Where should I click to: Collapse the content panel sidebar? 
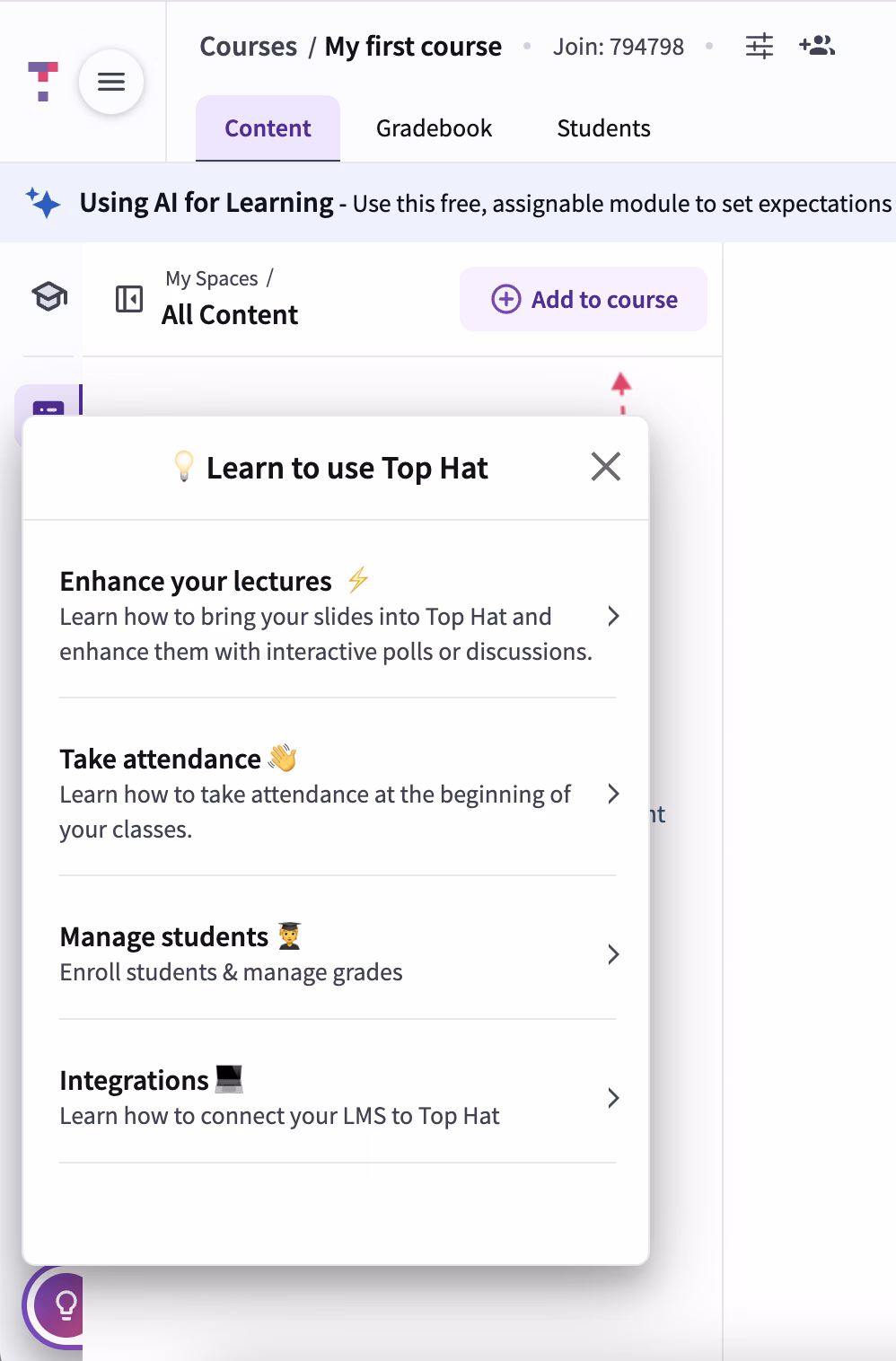[x=128, y=296]
